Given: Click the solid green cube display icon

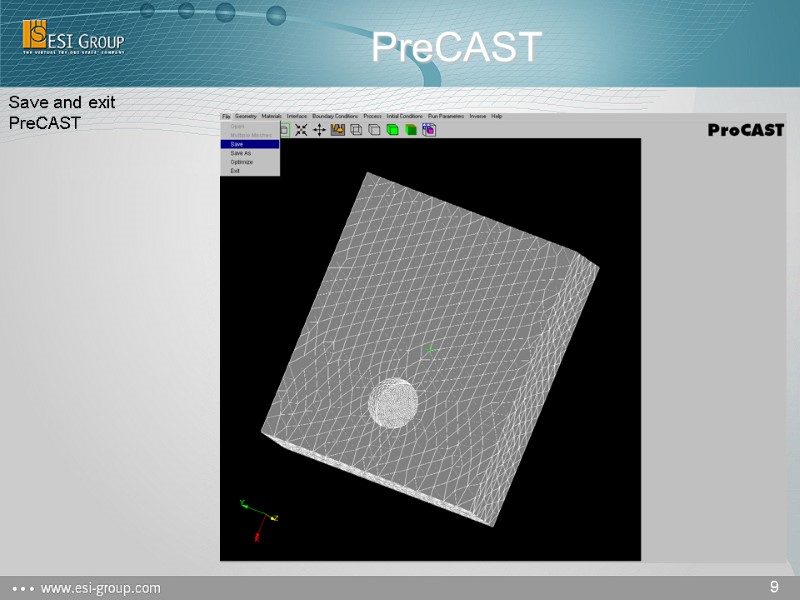Looking at the screenshot, I should click(x=391, y=129).
